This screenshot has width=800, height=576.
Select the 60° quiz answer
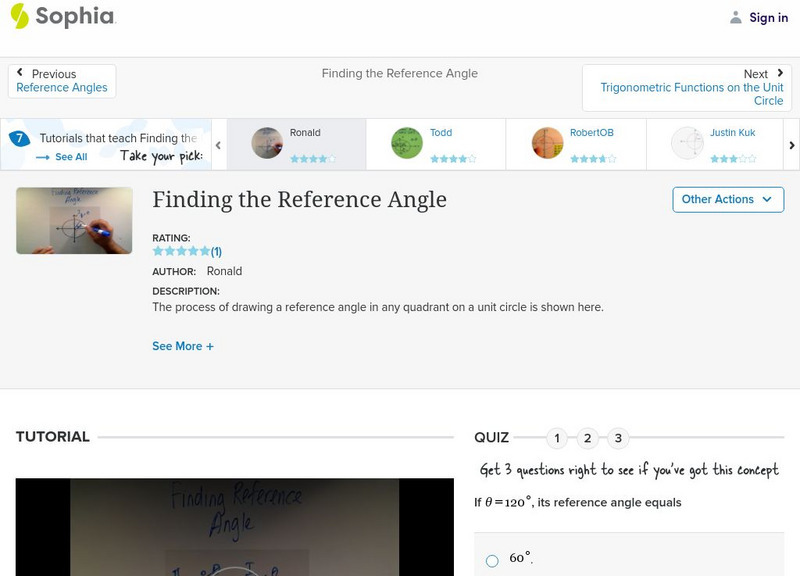[x=493, y=559]
